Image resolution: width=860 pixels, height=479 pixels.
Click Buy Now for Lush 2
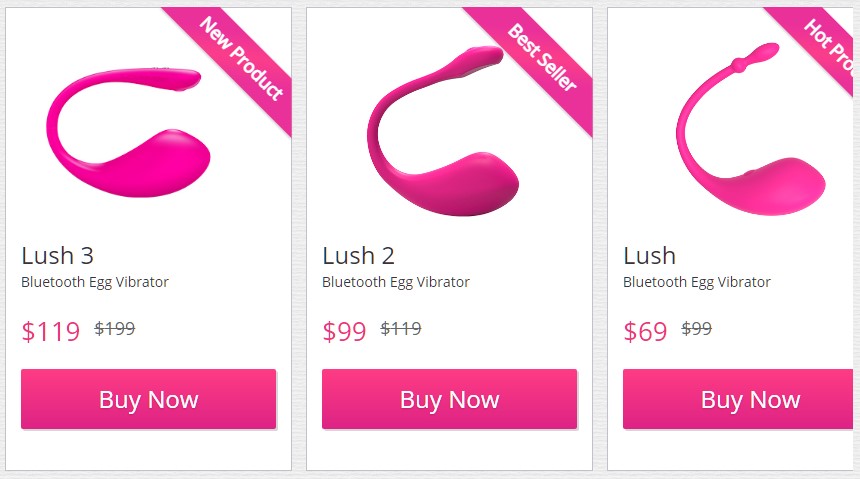click(x=449, y=399)
